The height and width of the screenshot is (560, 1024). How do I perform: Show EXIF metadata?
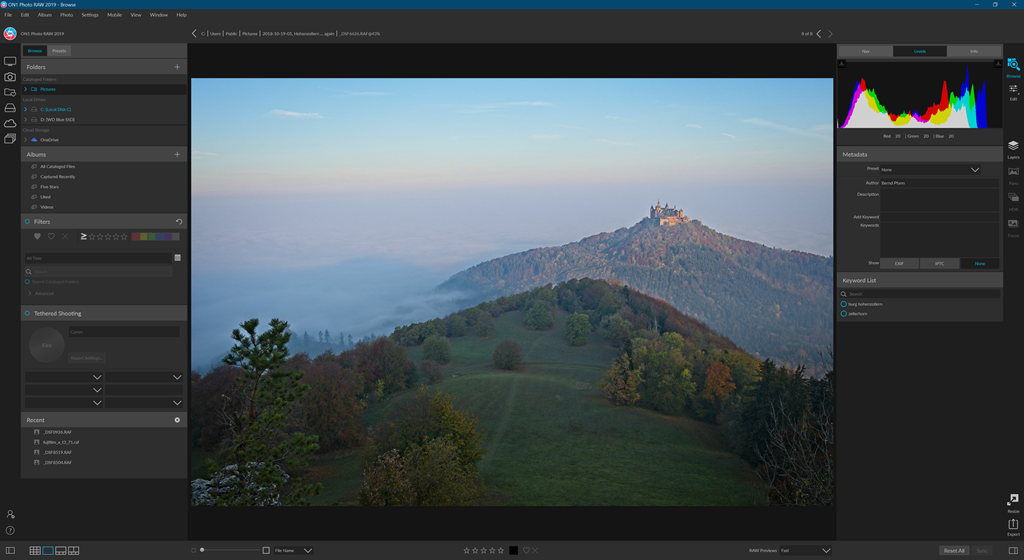point(899,264)
